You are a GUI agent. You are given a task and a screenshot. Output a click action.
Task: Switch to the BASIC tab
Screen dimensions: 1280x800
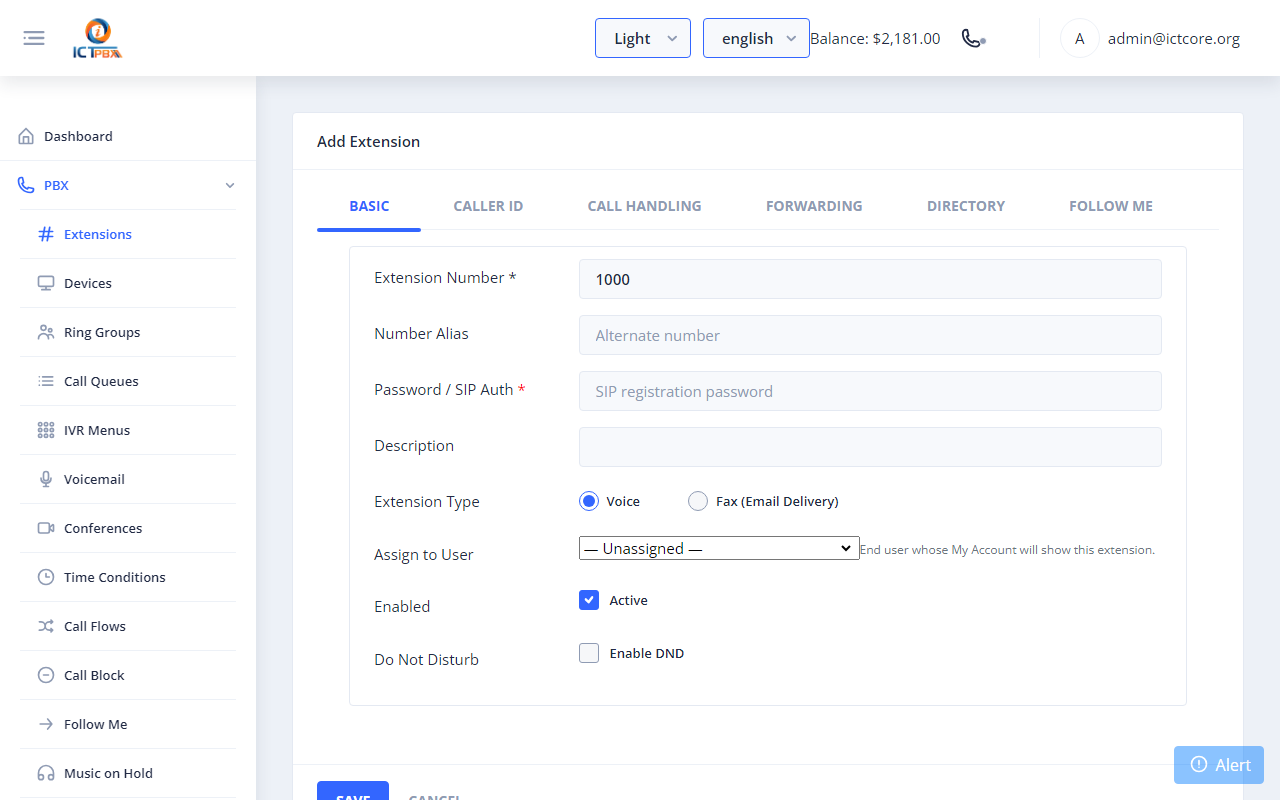(369, 206)
